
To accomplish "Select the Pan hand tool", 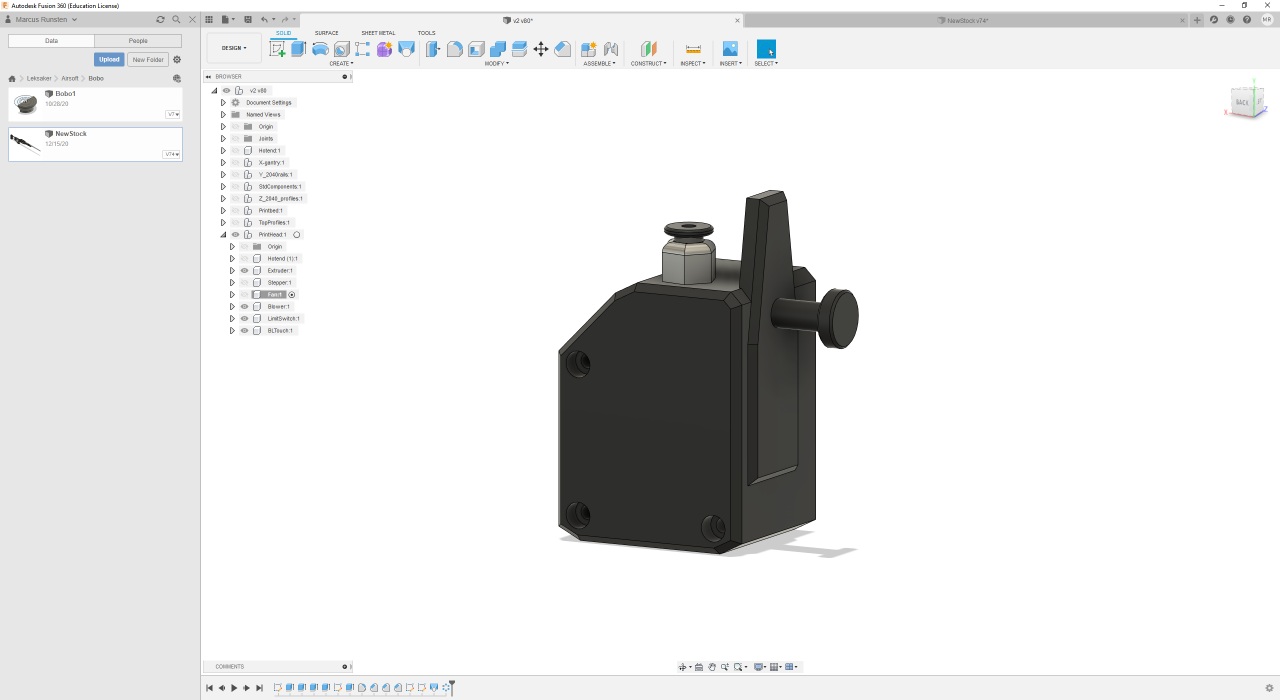I will tap(712, 667).
